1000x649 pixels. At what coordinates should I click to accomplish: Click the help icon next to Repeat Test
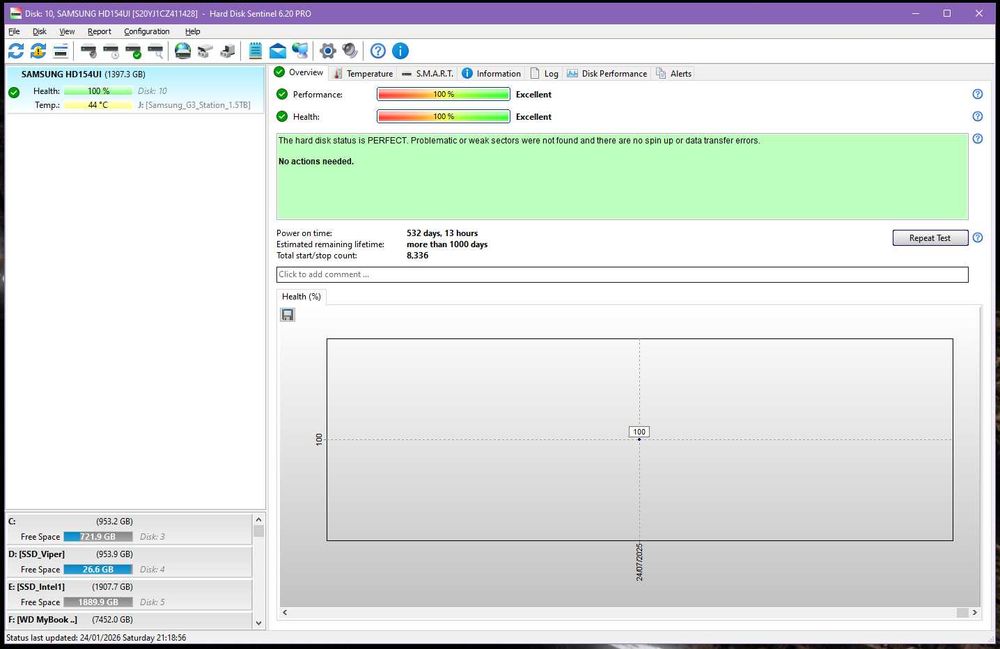click(x=978, y=238)
